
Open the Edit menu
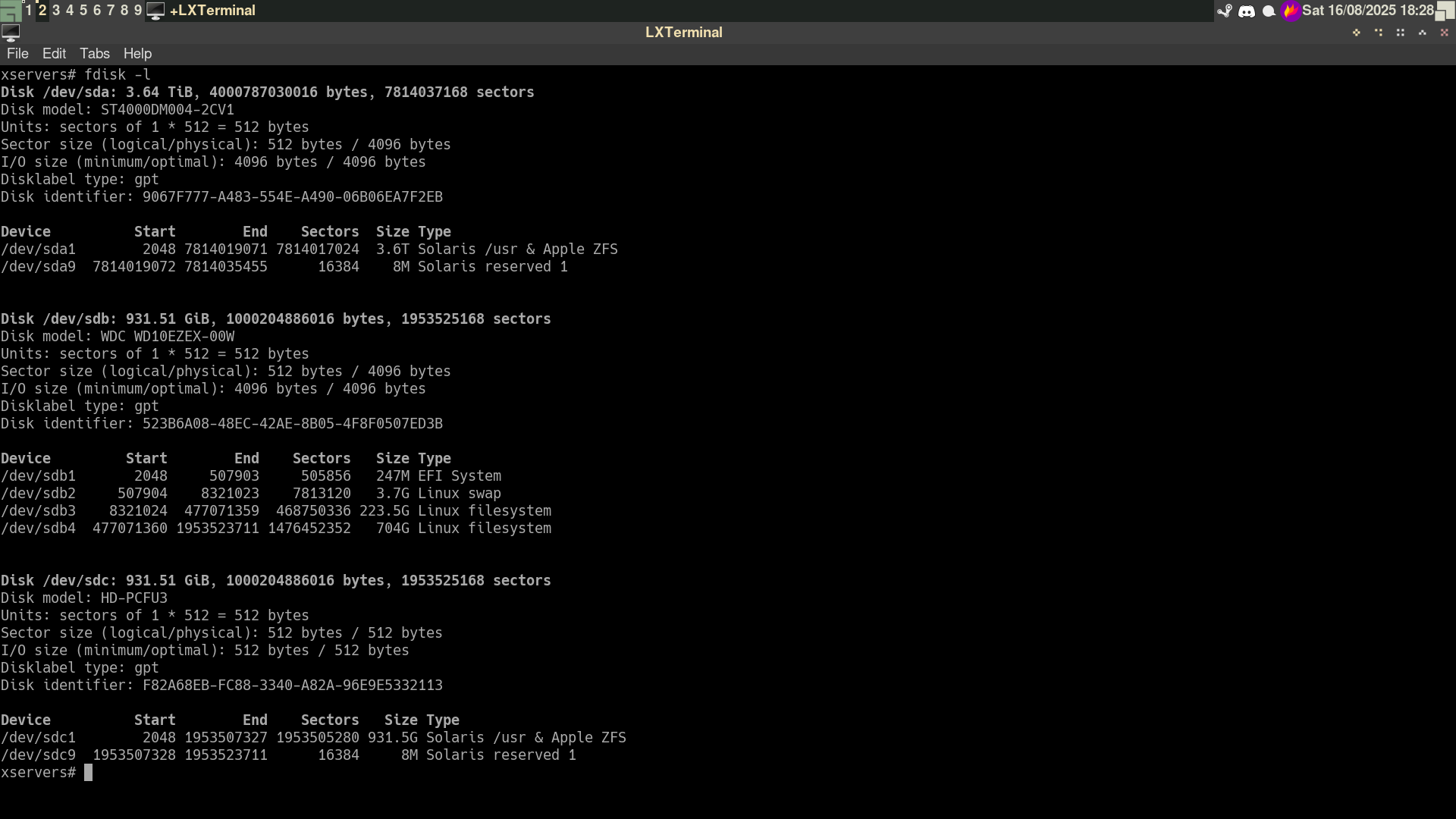coord(54,54)
